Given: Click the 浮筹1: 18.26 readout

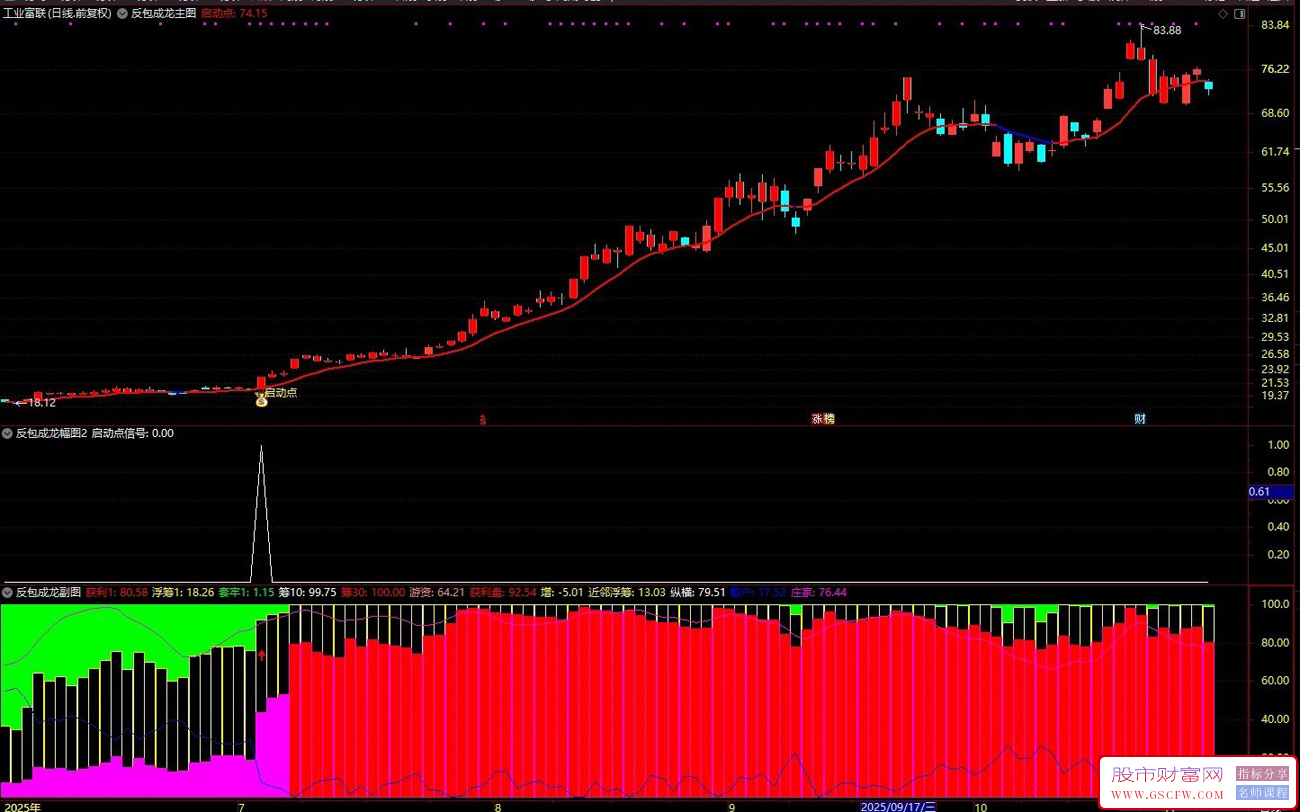Looking at the screenshot, I should (183, 593).
